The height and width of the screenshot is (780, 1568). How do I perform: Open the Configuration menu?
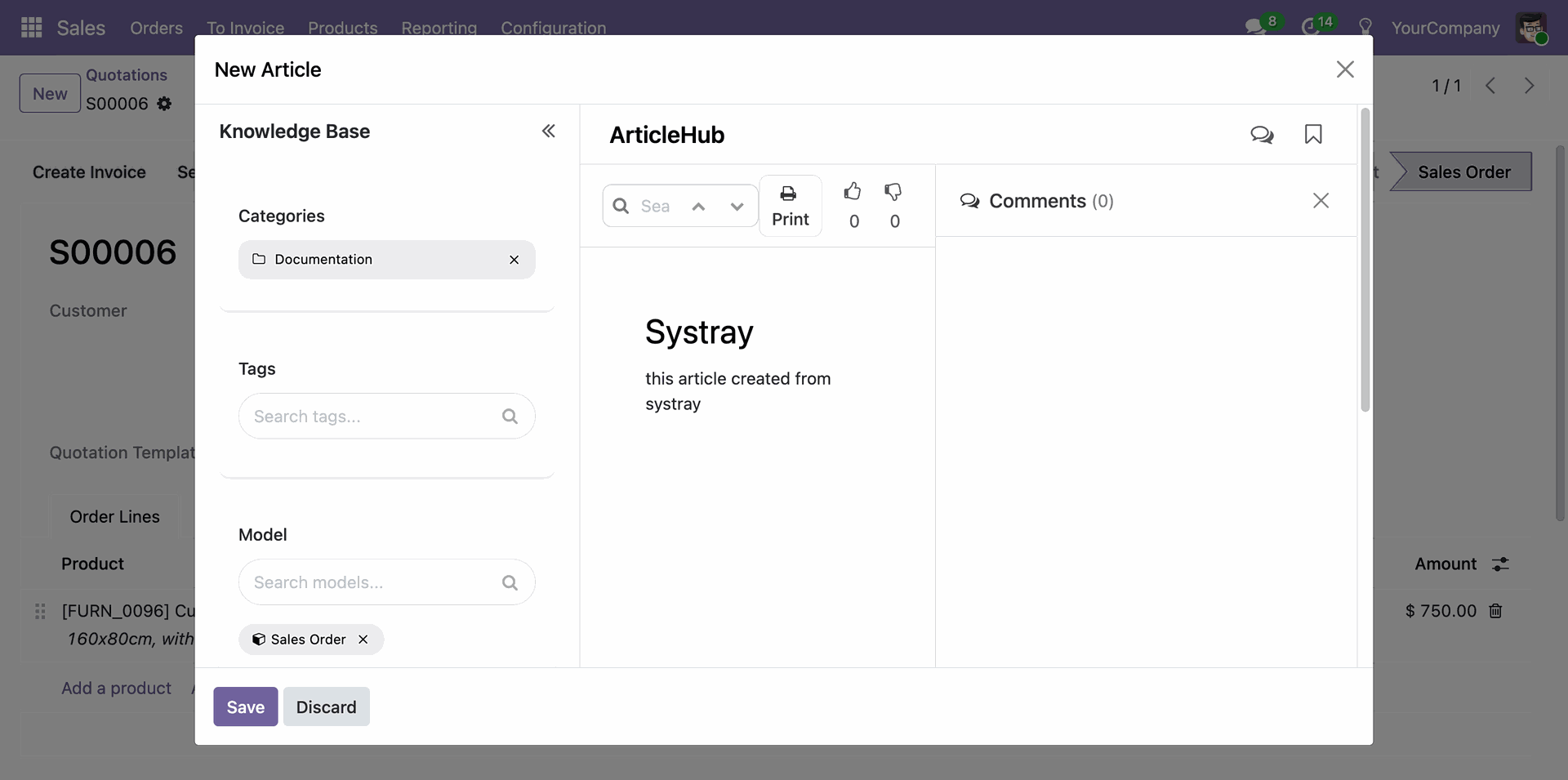(553, 28)
